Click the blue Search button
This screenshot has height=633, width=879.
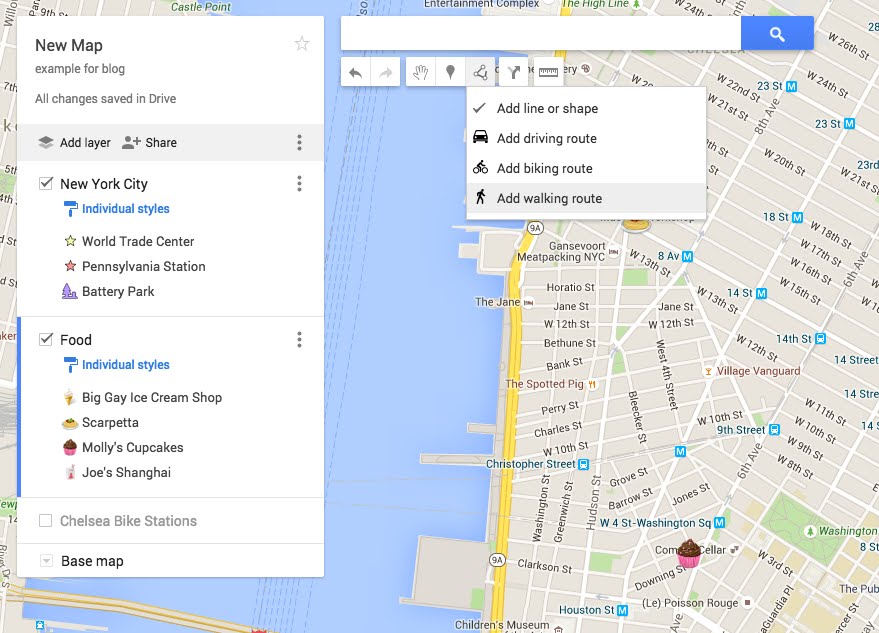pos(777,33)
